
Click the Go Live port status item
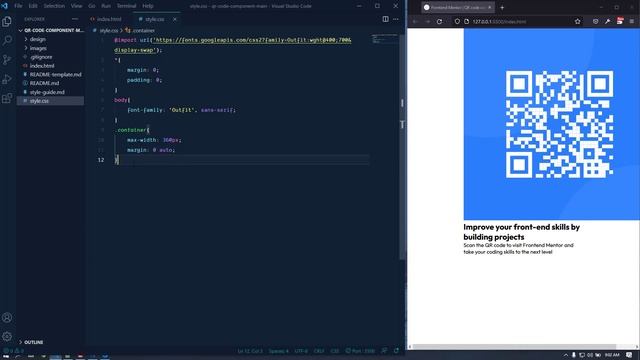click(360, 351)
